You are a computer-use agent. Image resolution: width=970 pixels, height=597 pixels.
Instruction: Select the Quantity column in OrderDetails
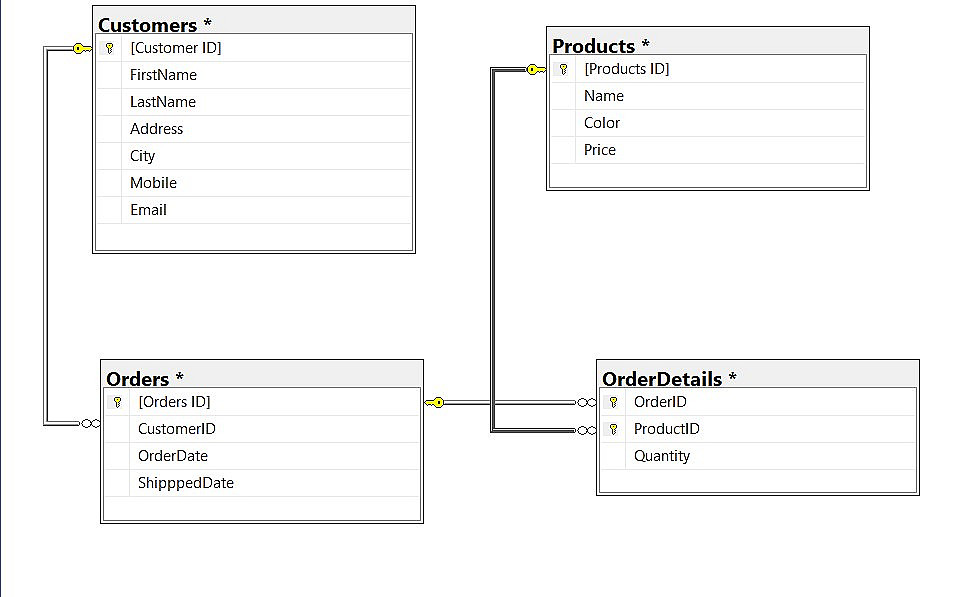click(x=662, y=456)
